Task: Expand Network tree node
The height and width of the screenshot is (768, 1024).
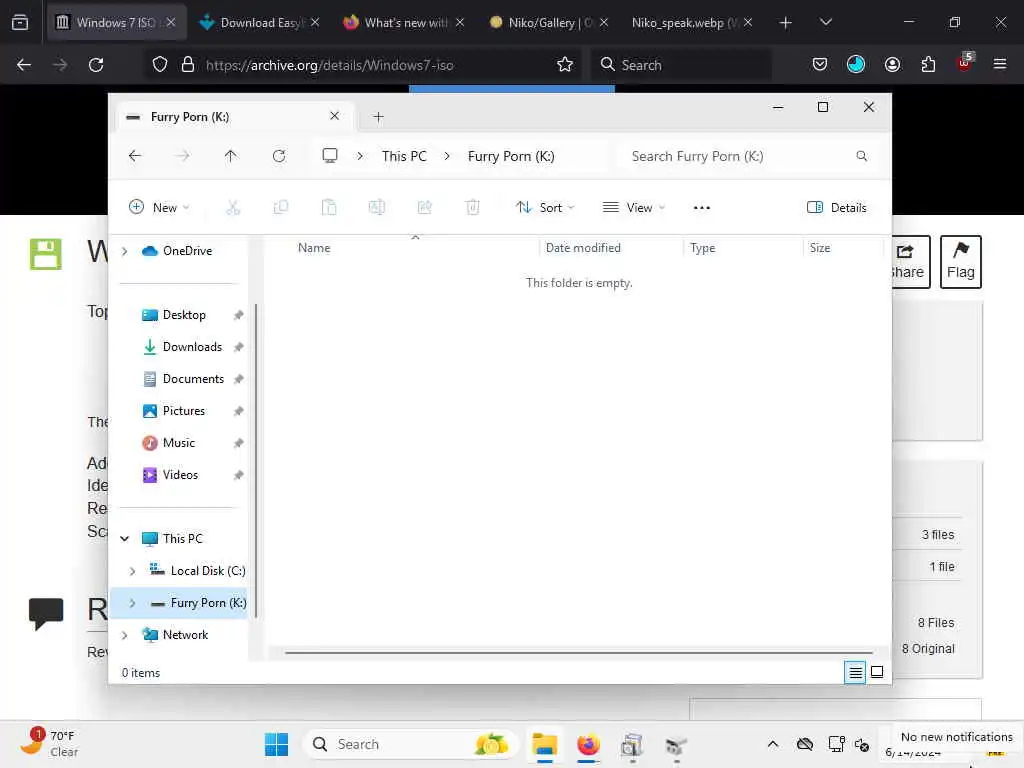Action: coord(124,635)
